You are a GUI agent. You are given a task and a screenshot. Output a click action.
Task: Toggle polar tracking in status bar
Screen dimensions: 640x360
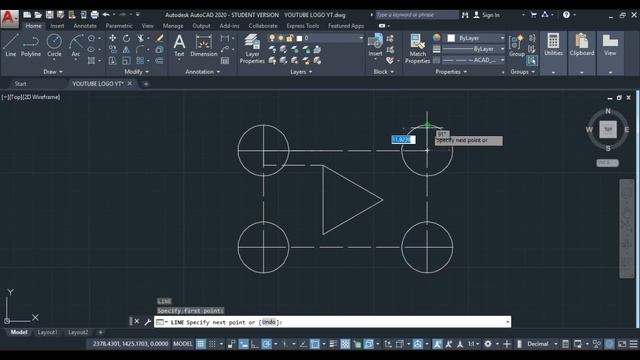click(267, 344)
